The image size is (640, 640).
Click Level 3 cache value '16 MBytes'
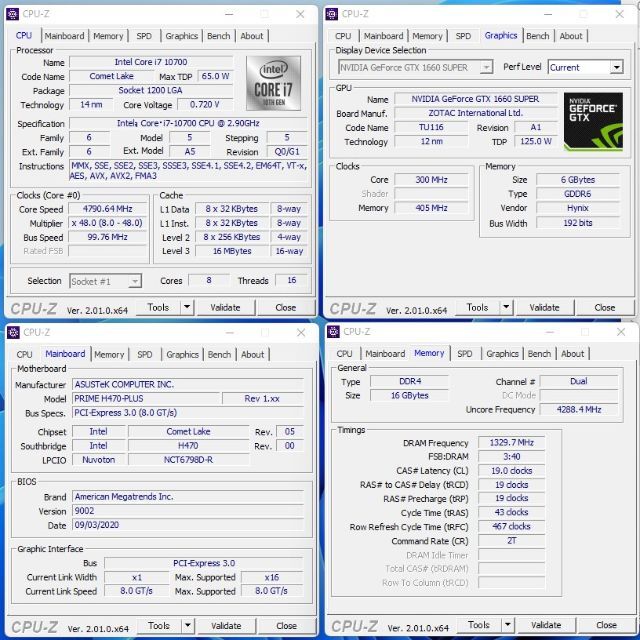(x=232, y=251)
